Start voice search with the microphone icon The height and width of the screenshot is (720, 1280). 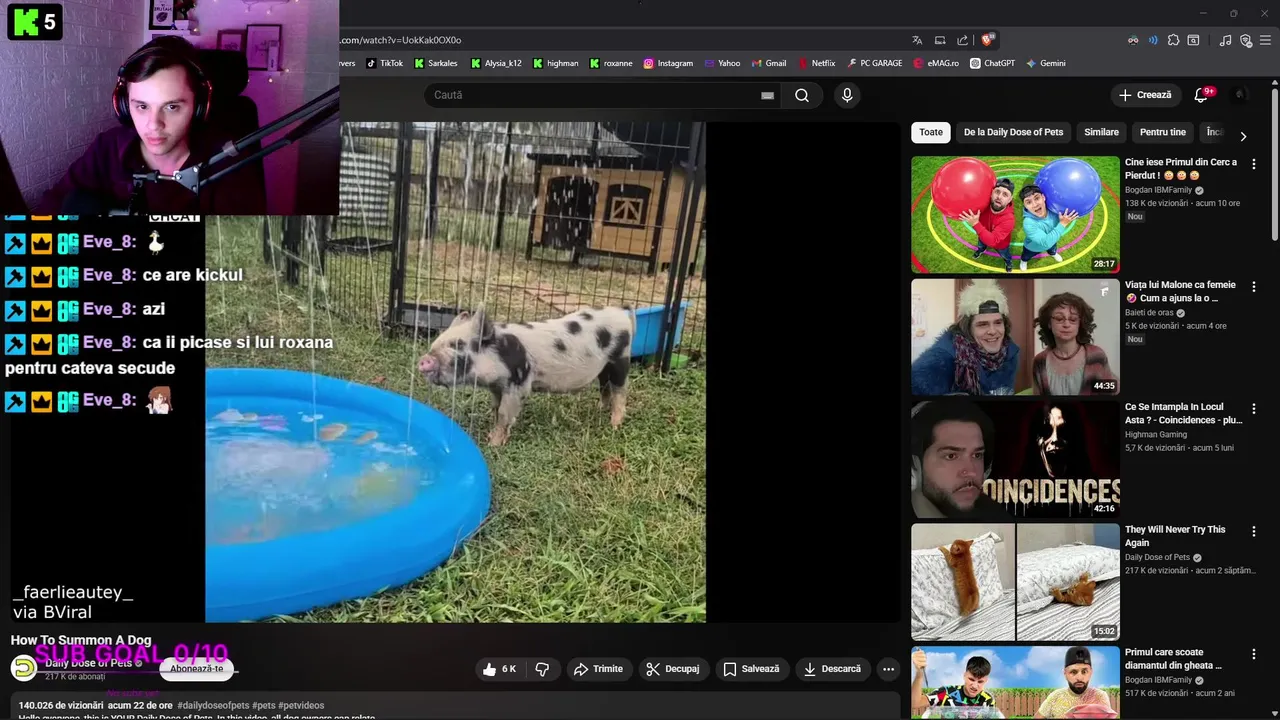[847, 95]
